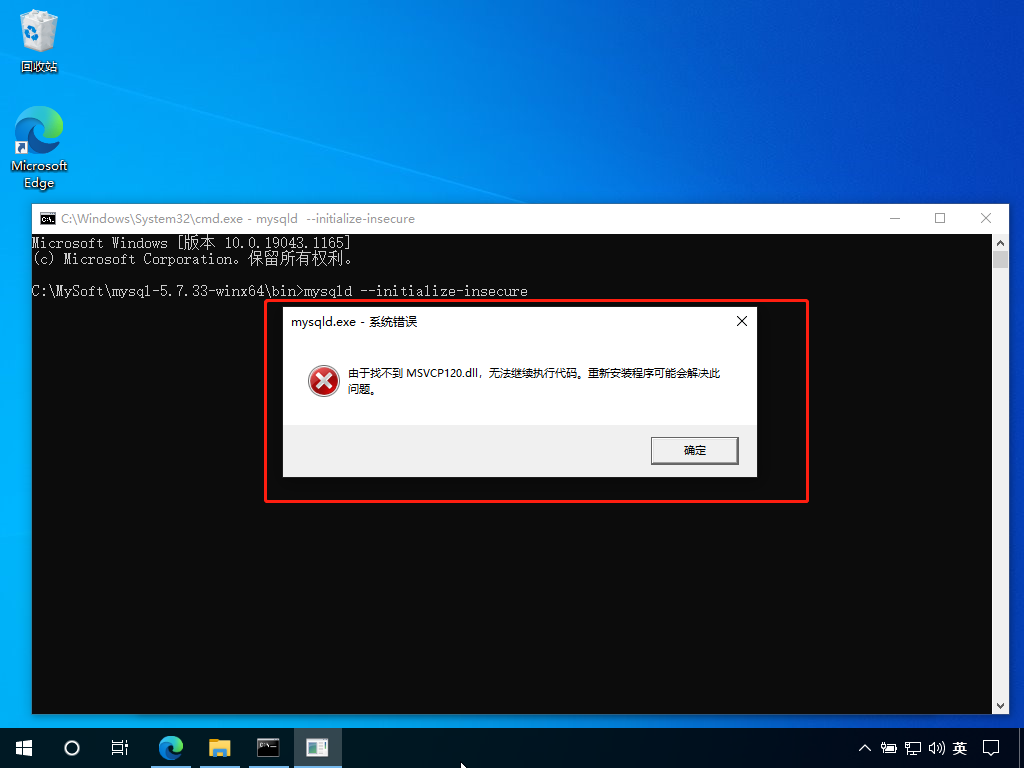Open Cortana search on the taskbar
The width and height of the screenshot is (1024, 768).
point(71,747)
